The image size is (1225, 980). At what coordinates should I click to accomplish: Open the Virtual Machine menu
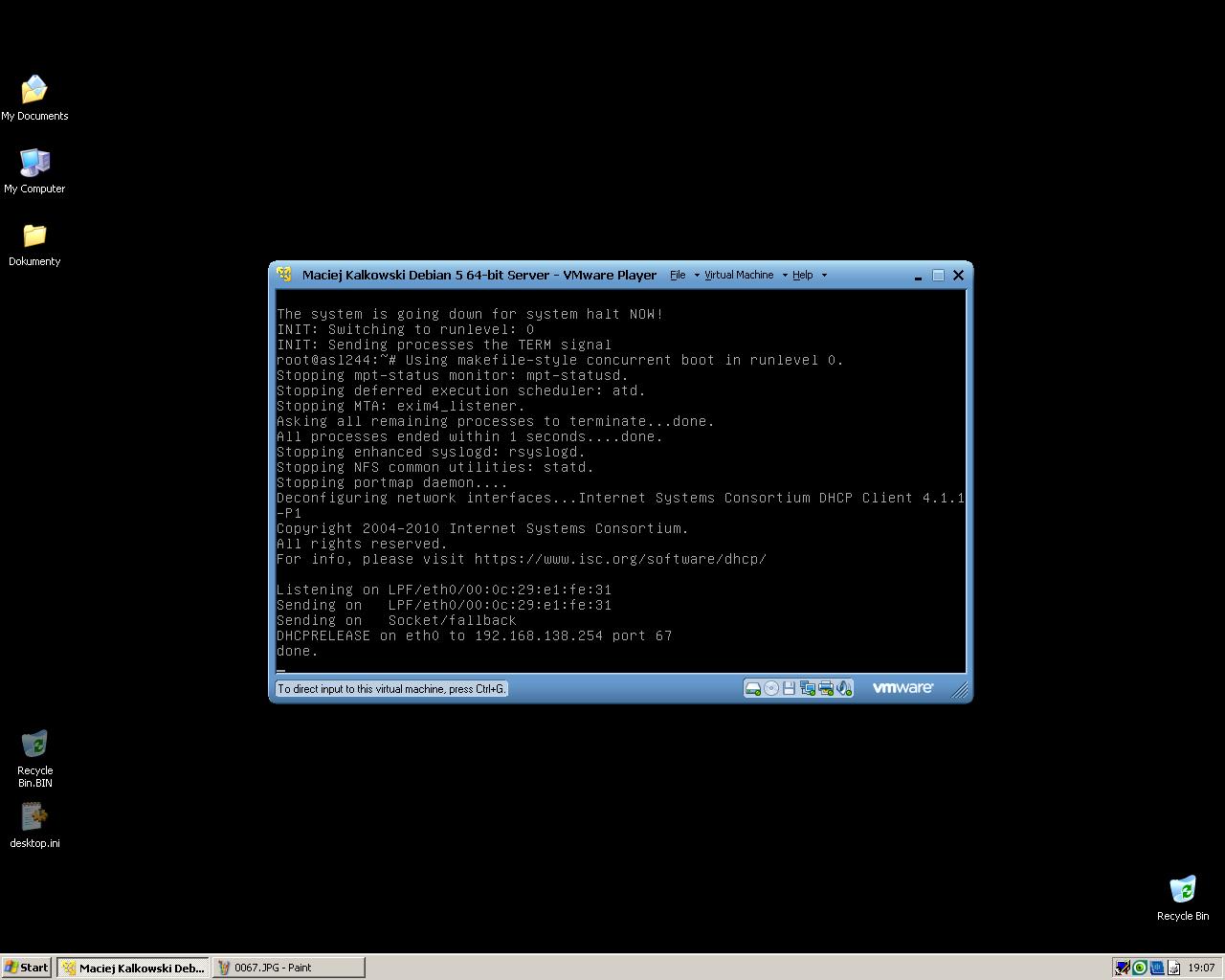pyautogui.click(x=739, y=275)
